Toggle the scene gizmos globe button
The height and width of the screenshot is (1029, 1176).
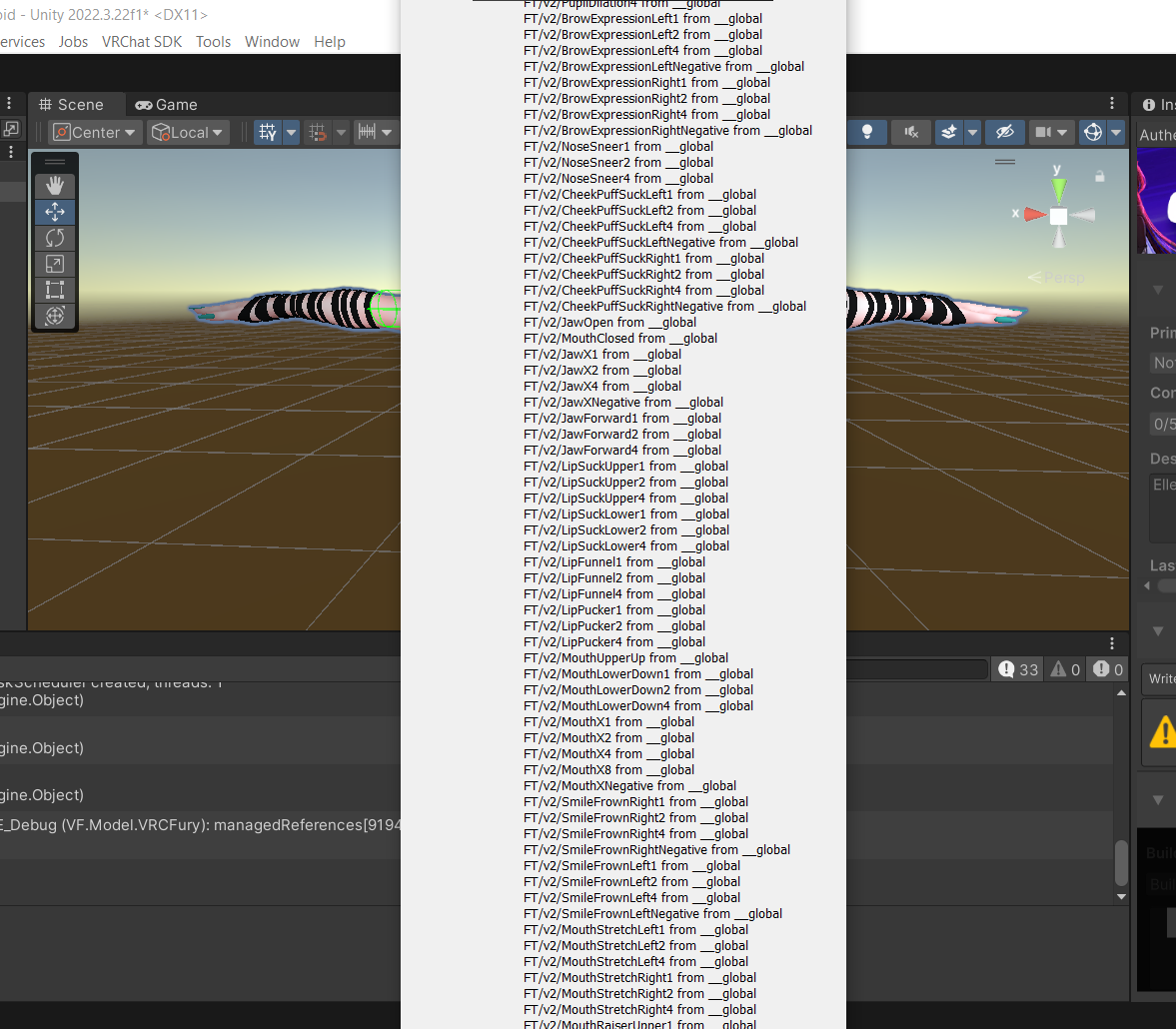click(1093, 133)
